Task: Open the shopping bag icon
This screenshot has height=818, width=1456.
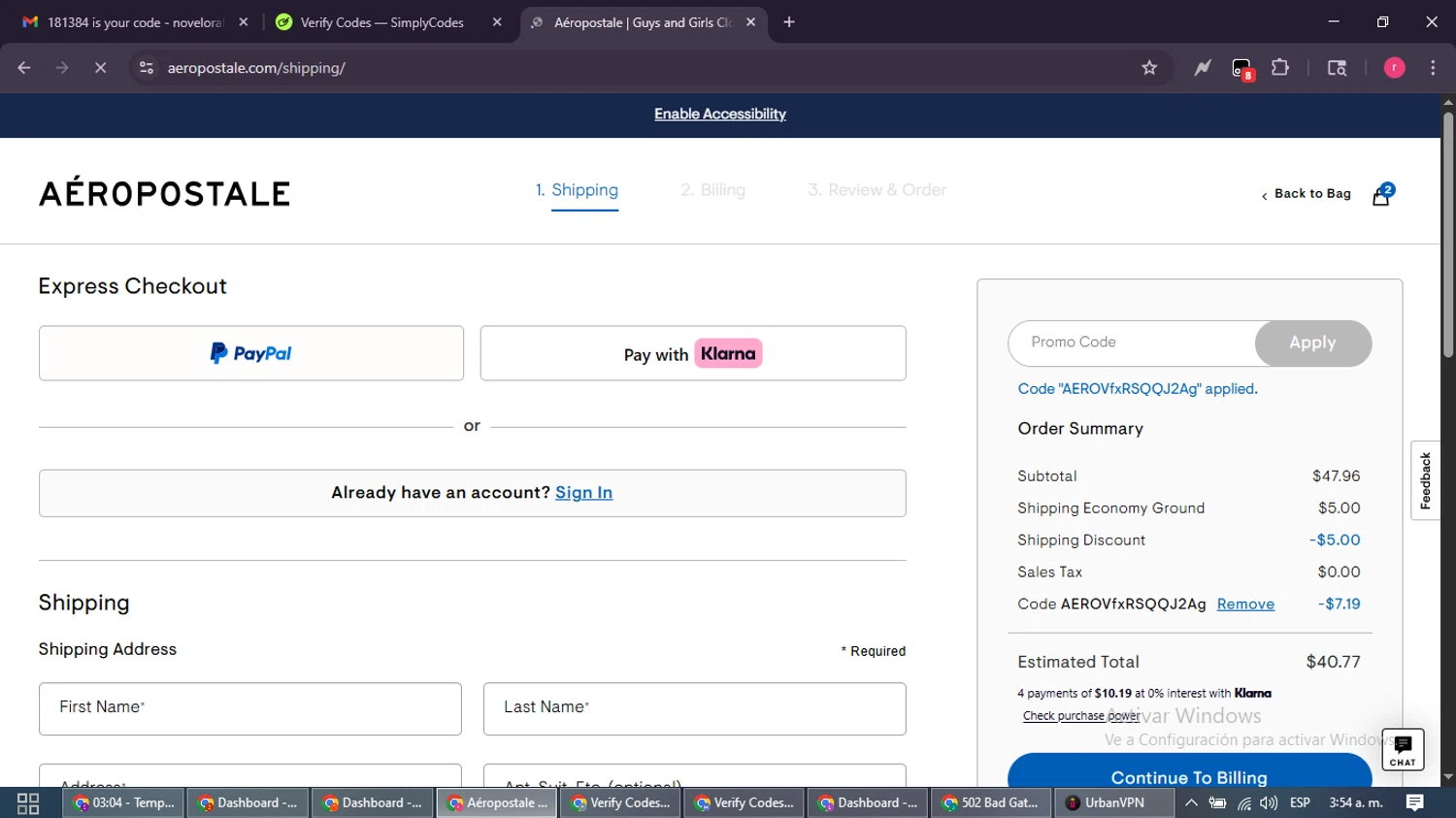Action: (1382, 194)
